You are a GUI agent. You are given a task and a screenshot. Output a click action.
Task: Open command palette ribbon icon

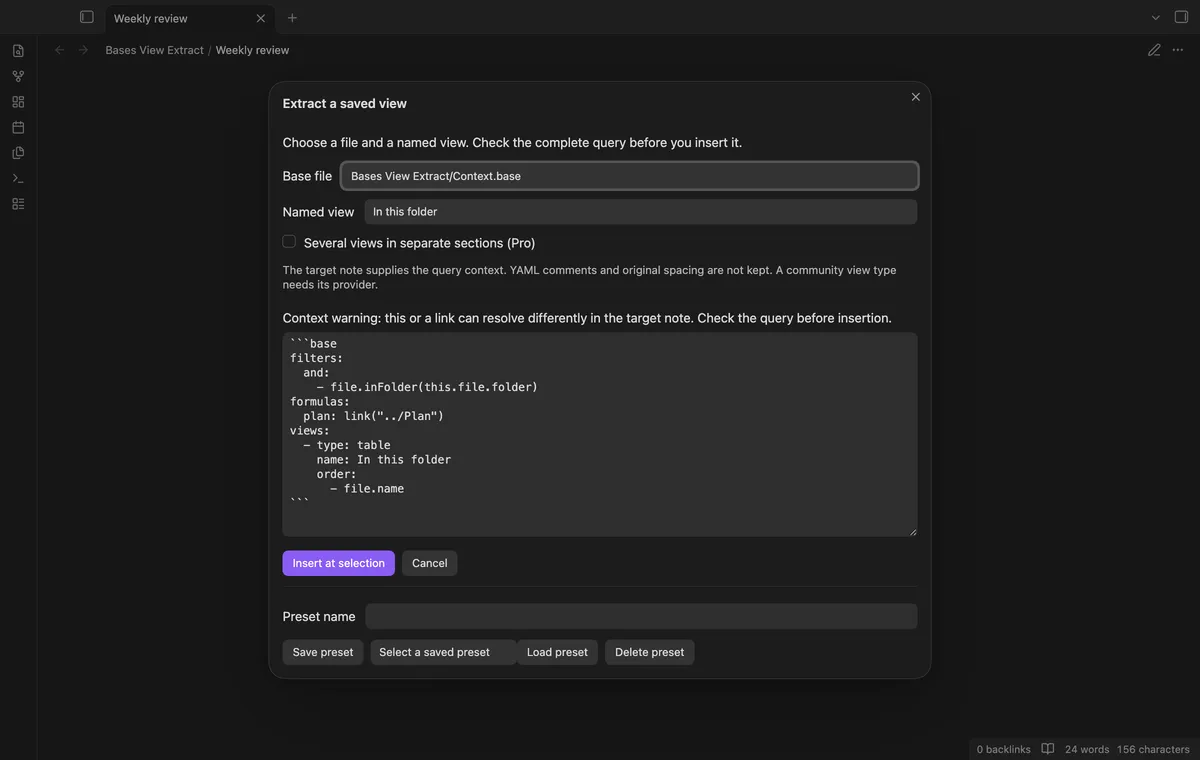coord(18,178)
